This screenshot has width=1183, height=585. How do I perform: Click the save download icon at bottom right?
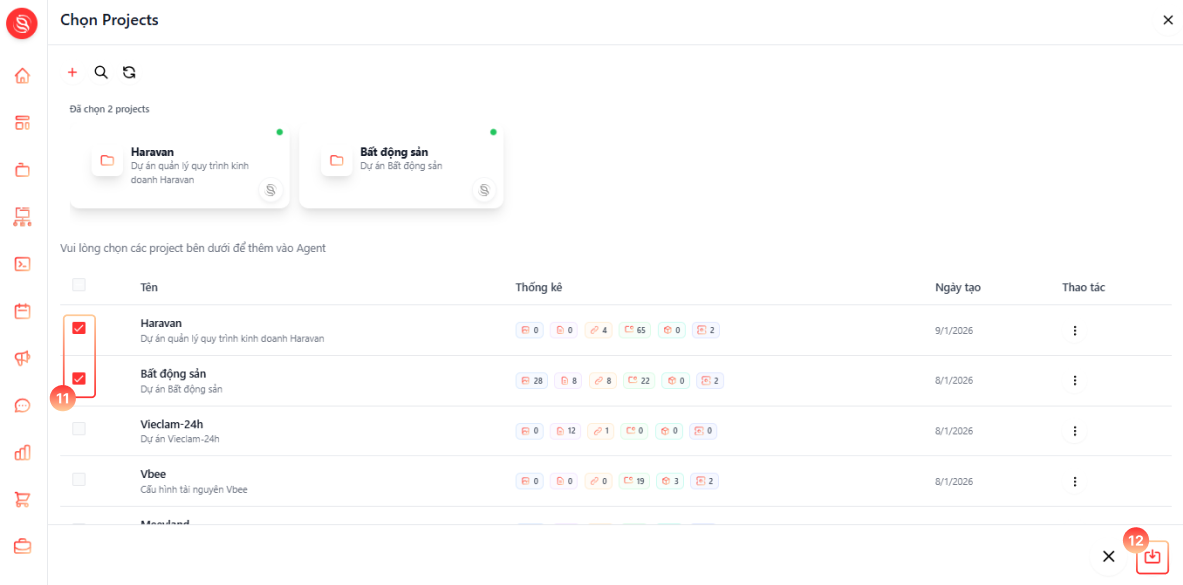[x=1151, y=556]
